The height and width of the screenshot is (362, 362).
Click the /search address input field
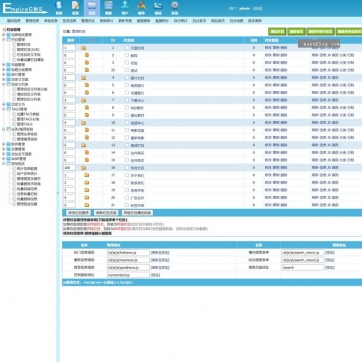tap(302, 267)
